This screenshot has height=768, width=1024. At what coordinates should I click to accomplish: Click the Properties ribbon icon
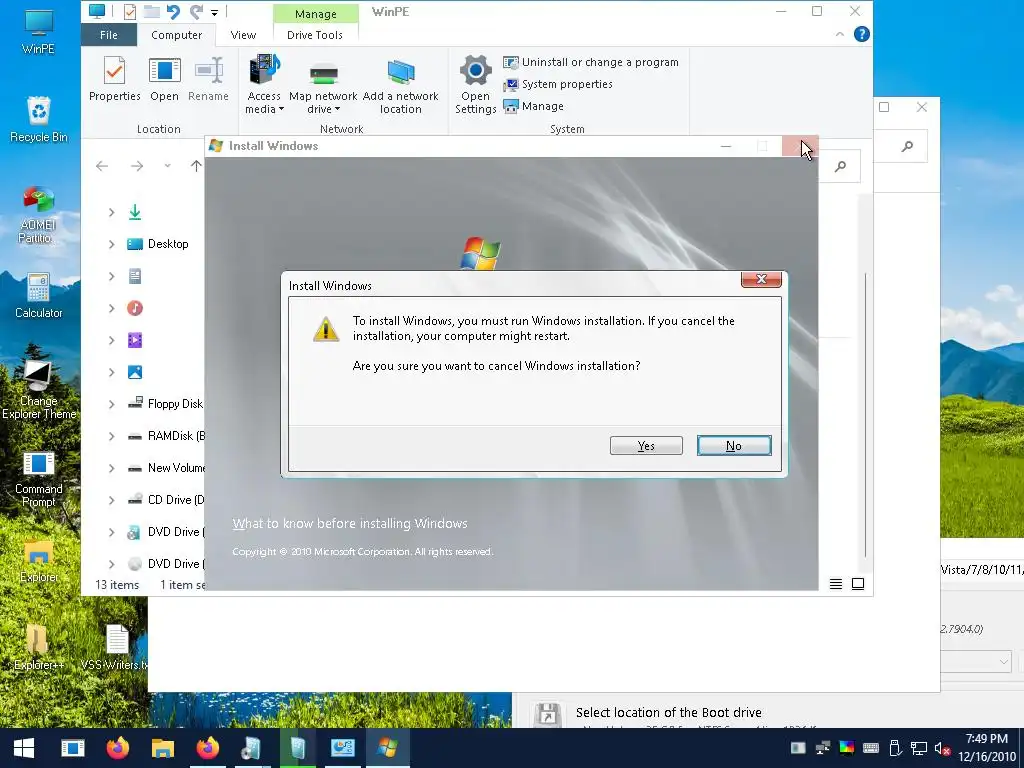pyautogui.click(x=114, y=78)
